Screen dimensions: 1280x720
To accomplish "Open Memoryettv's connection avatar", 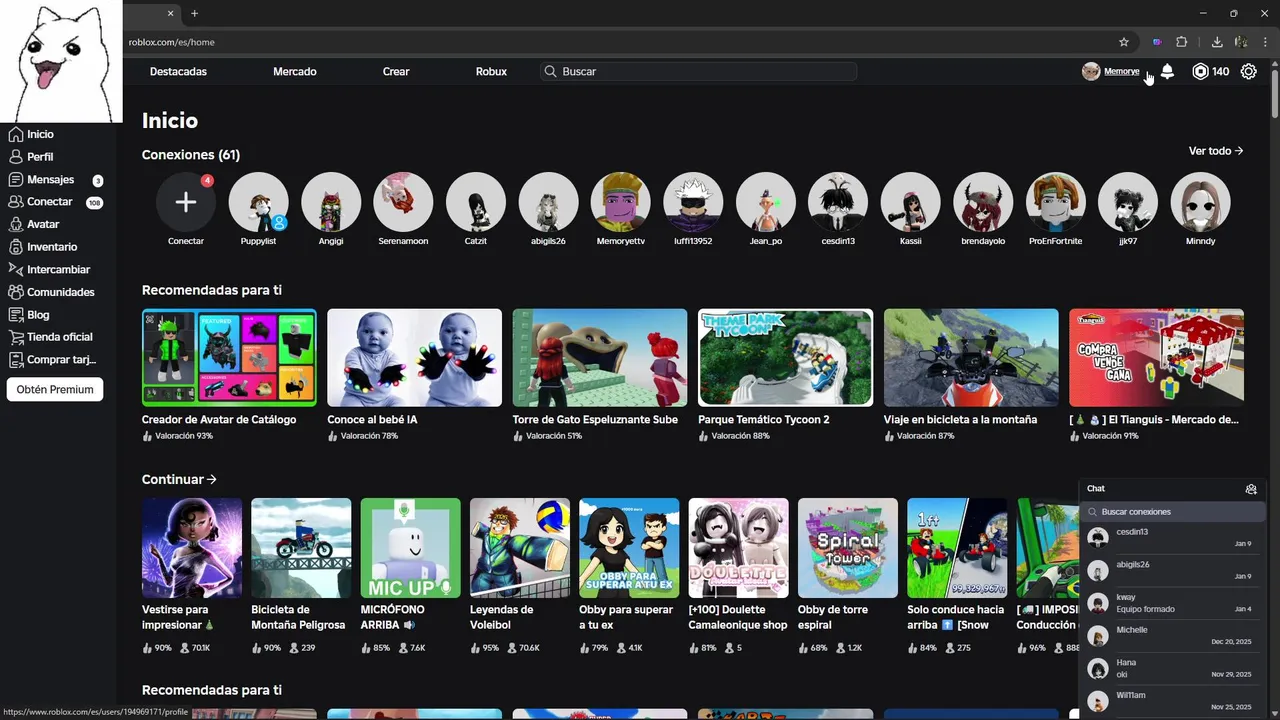I will pyautogui.click(x=621, y=202).
